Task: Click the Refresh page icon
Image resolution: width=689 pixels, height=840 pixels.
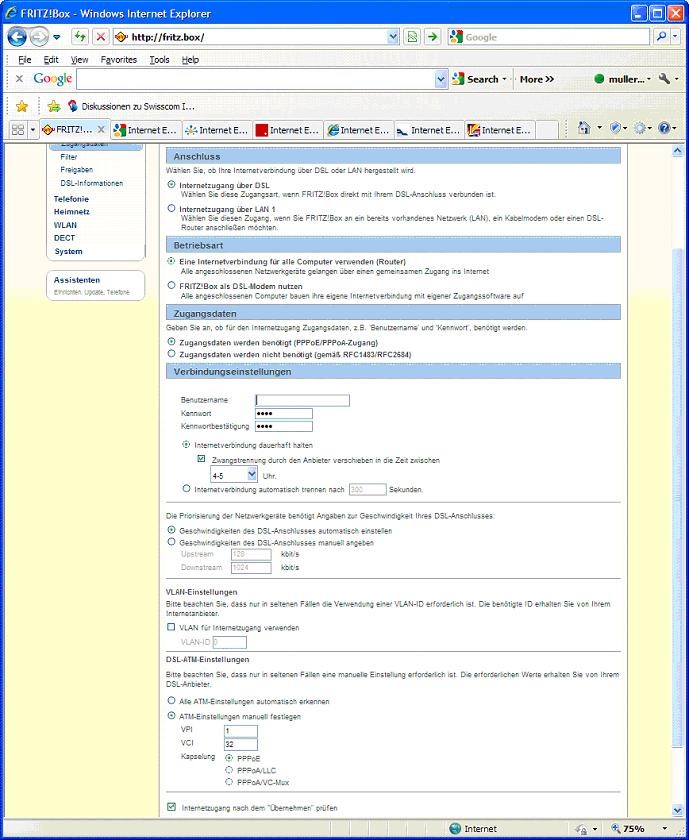Action: pyautogui.click(x=79, y=37)
